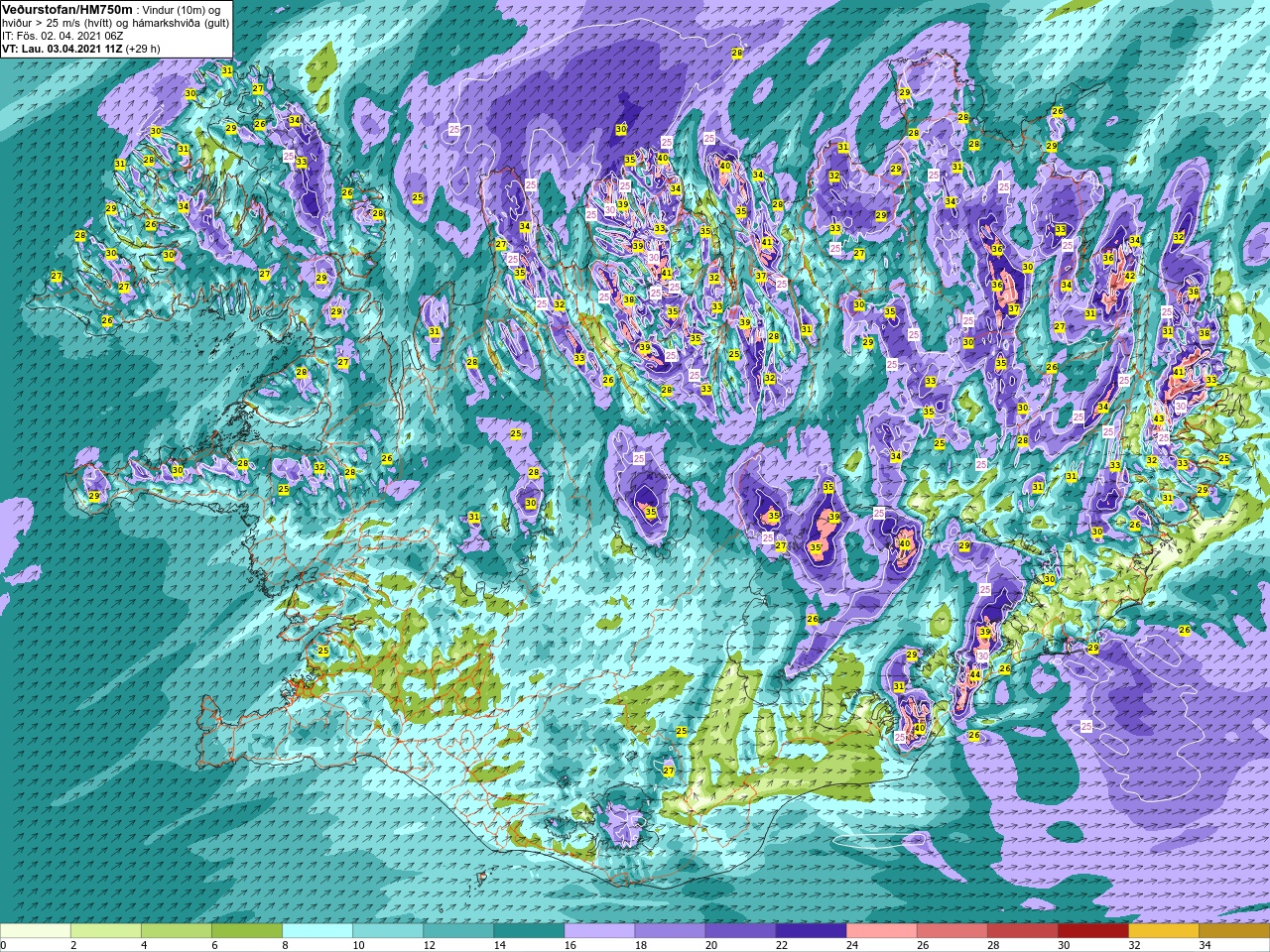Pick the 22–24 dark indigo legend swatch
This screenshot has height=952, width=1270.
pos(811,931)
